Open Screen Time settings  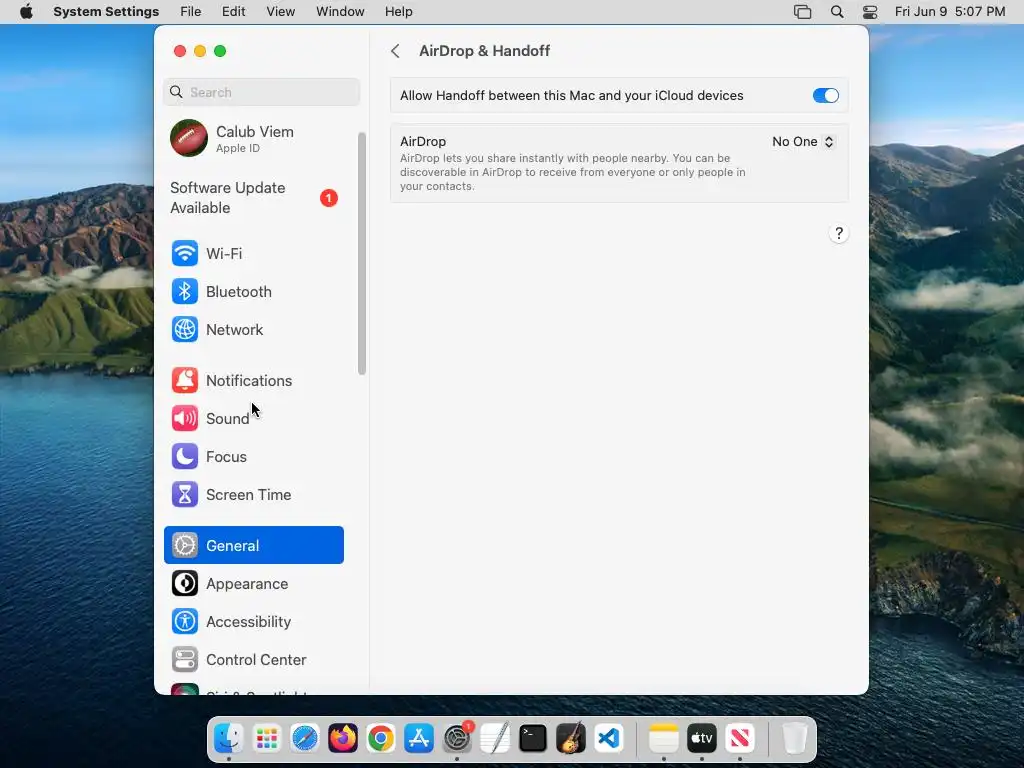(253, 494)
